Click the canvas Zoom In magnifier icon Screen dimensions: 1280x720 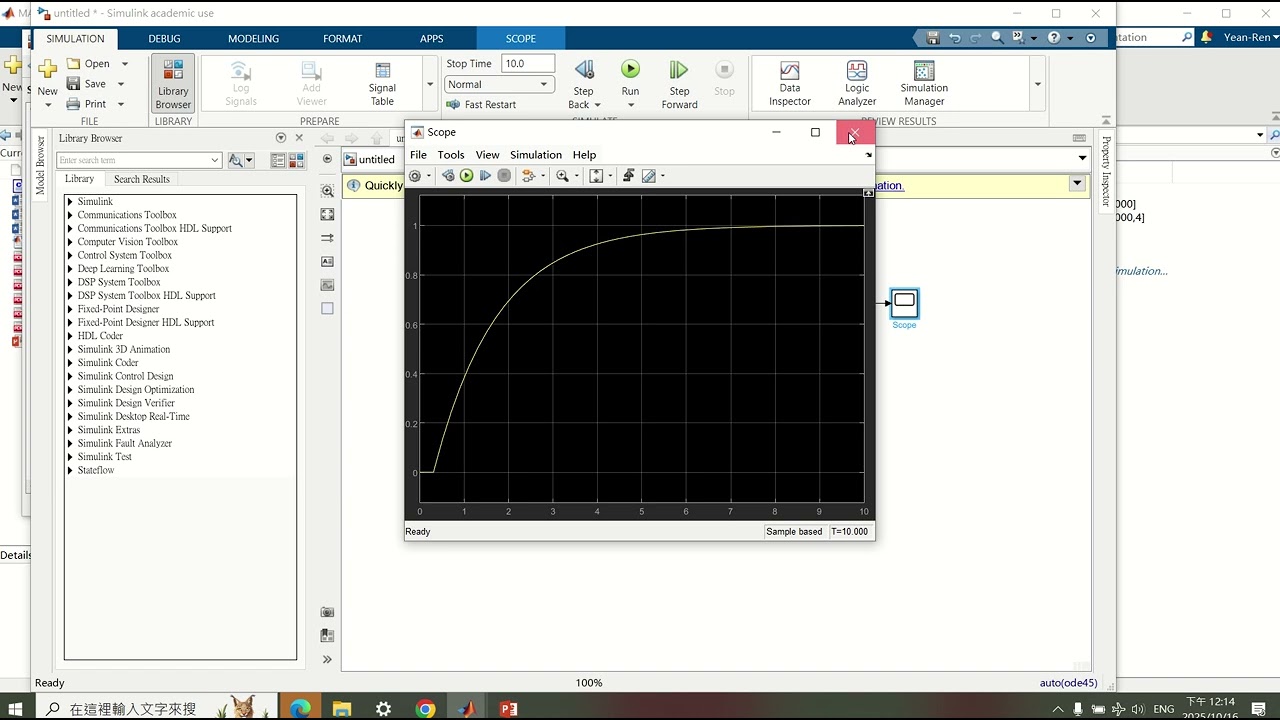coord(327,191)
